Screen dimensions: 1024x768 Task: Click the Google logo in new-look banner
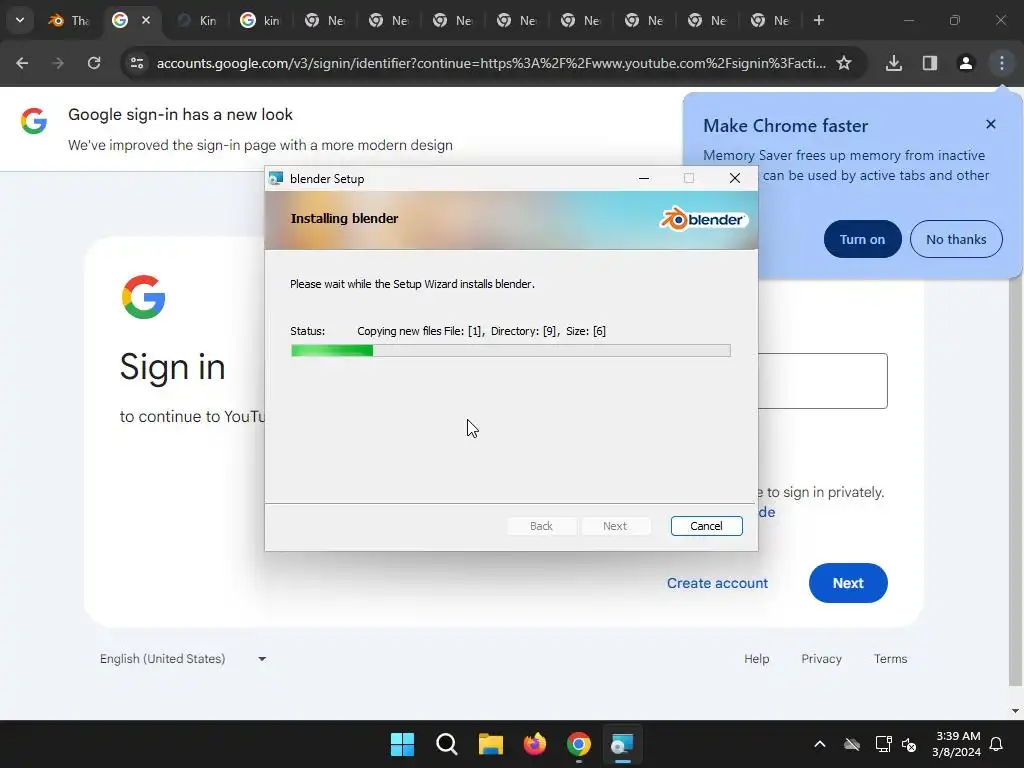click(x=34, y=121)
